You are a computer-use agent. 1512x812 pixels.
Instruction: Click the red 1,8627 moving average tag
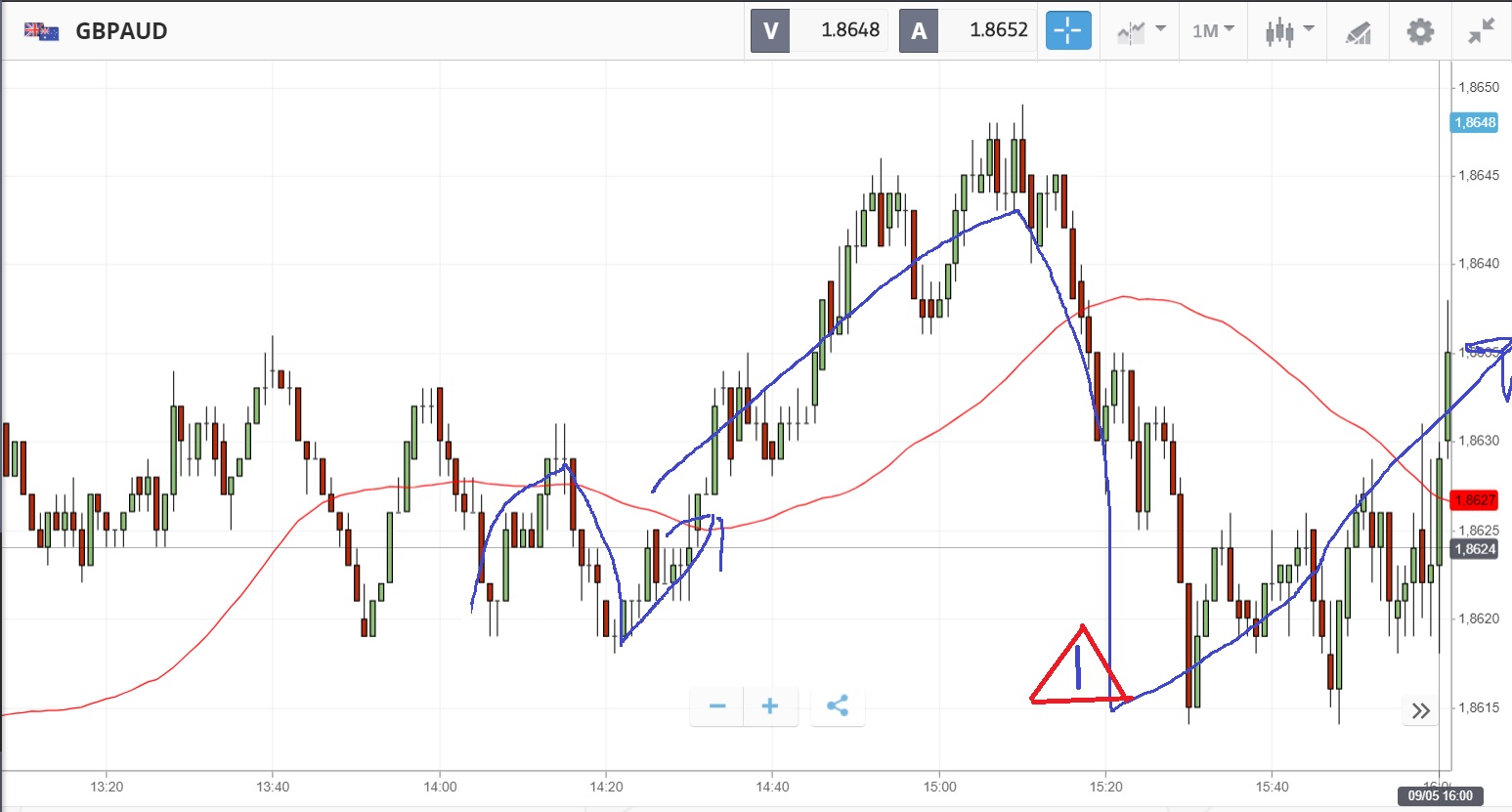tap(1475, 500)
